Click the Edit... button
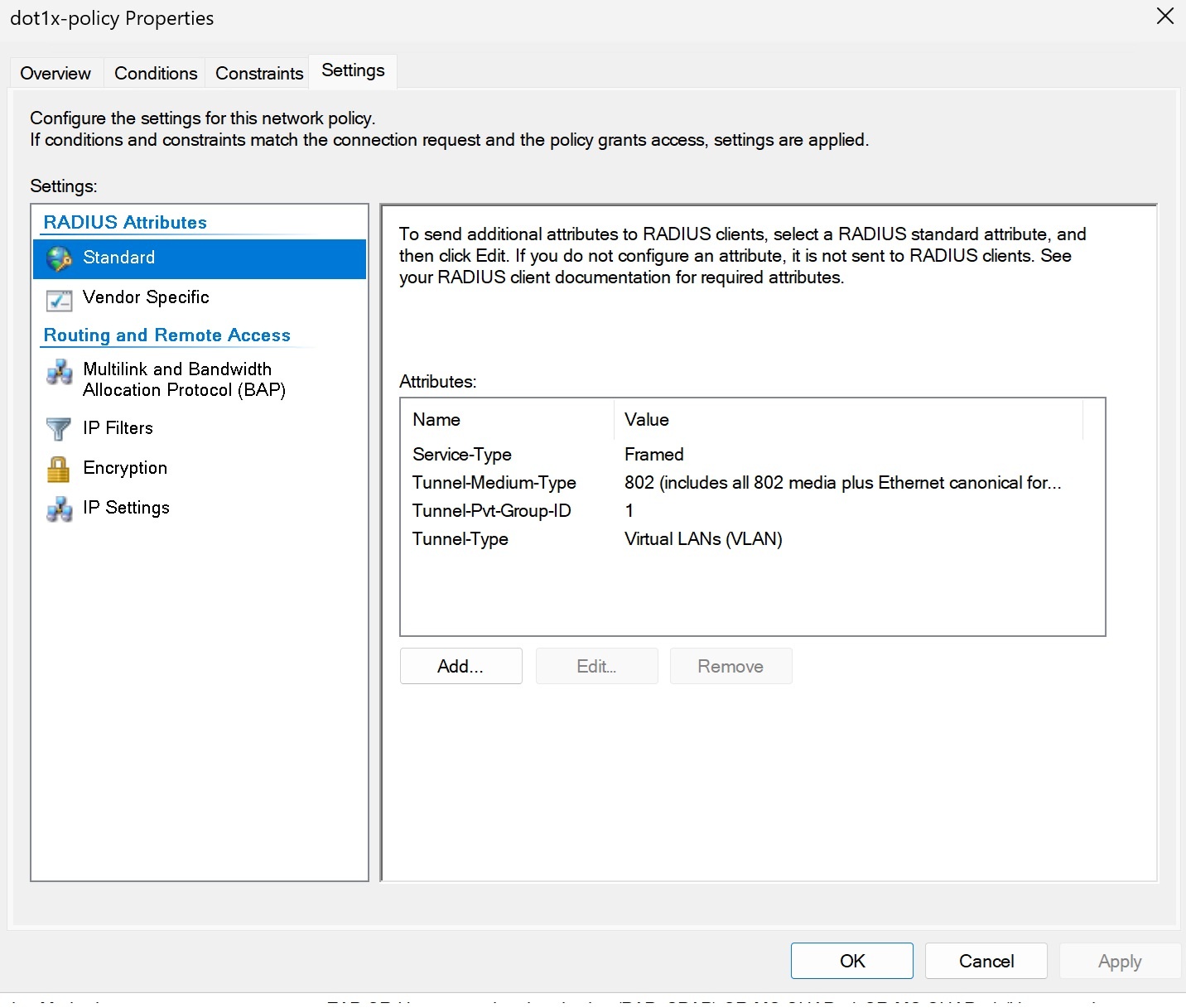 click(x=596, y=666)
